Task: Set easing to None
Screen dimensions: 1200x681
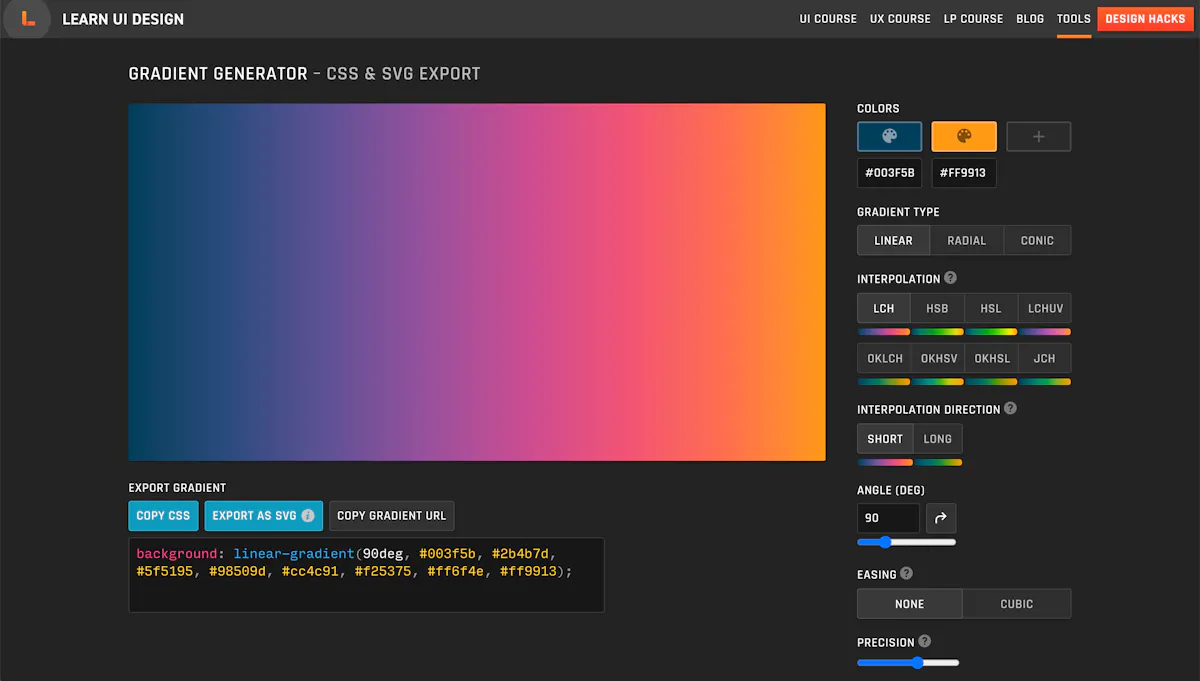Action: point(910,604)
